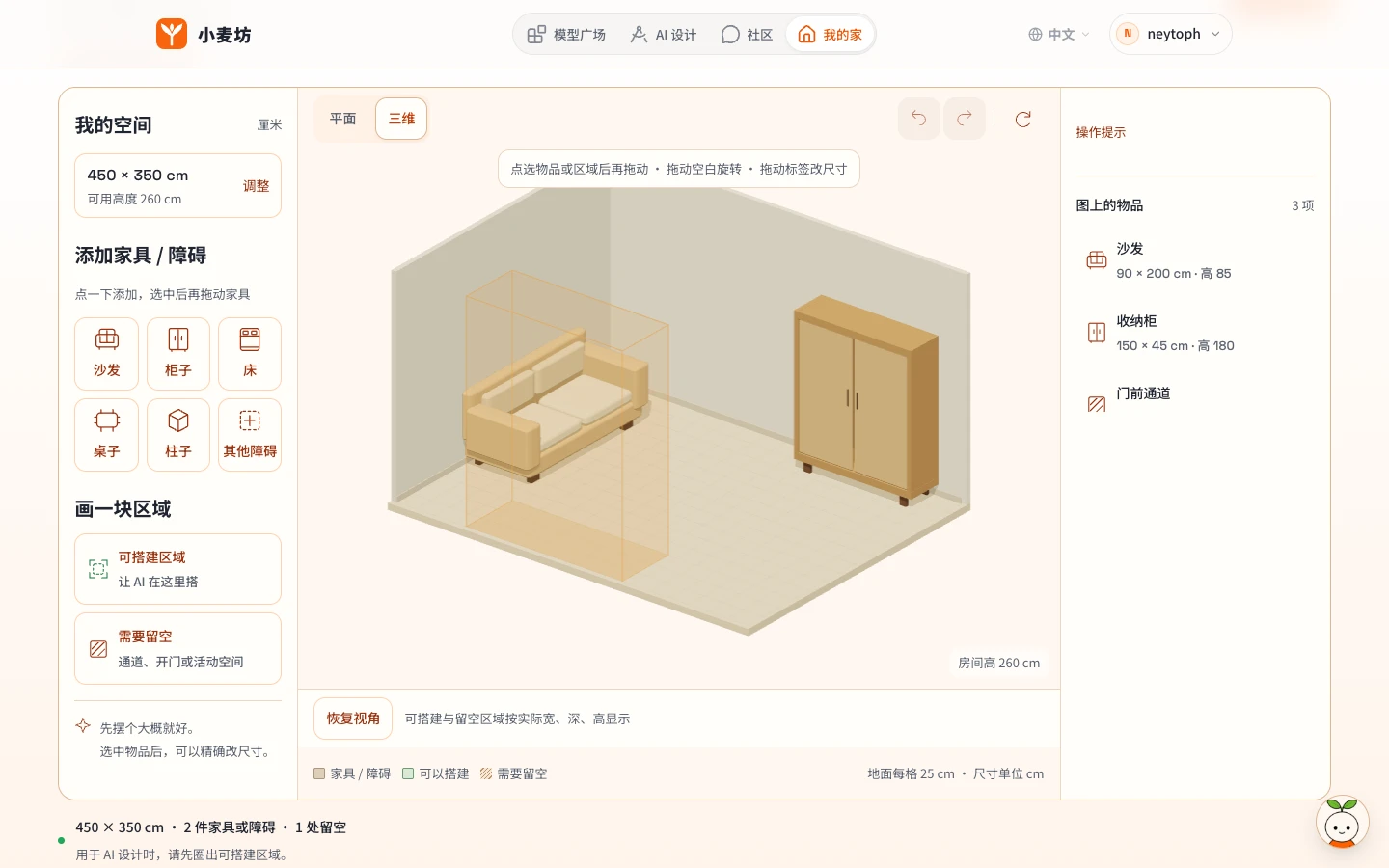Expand the neytoph account menu chevron
This screenshot has width=1389, height=868.
click(x=1215, y=34)
